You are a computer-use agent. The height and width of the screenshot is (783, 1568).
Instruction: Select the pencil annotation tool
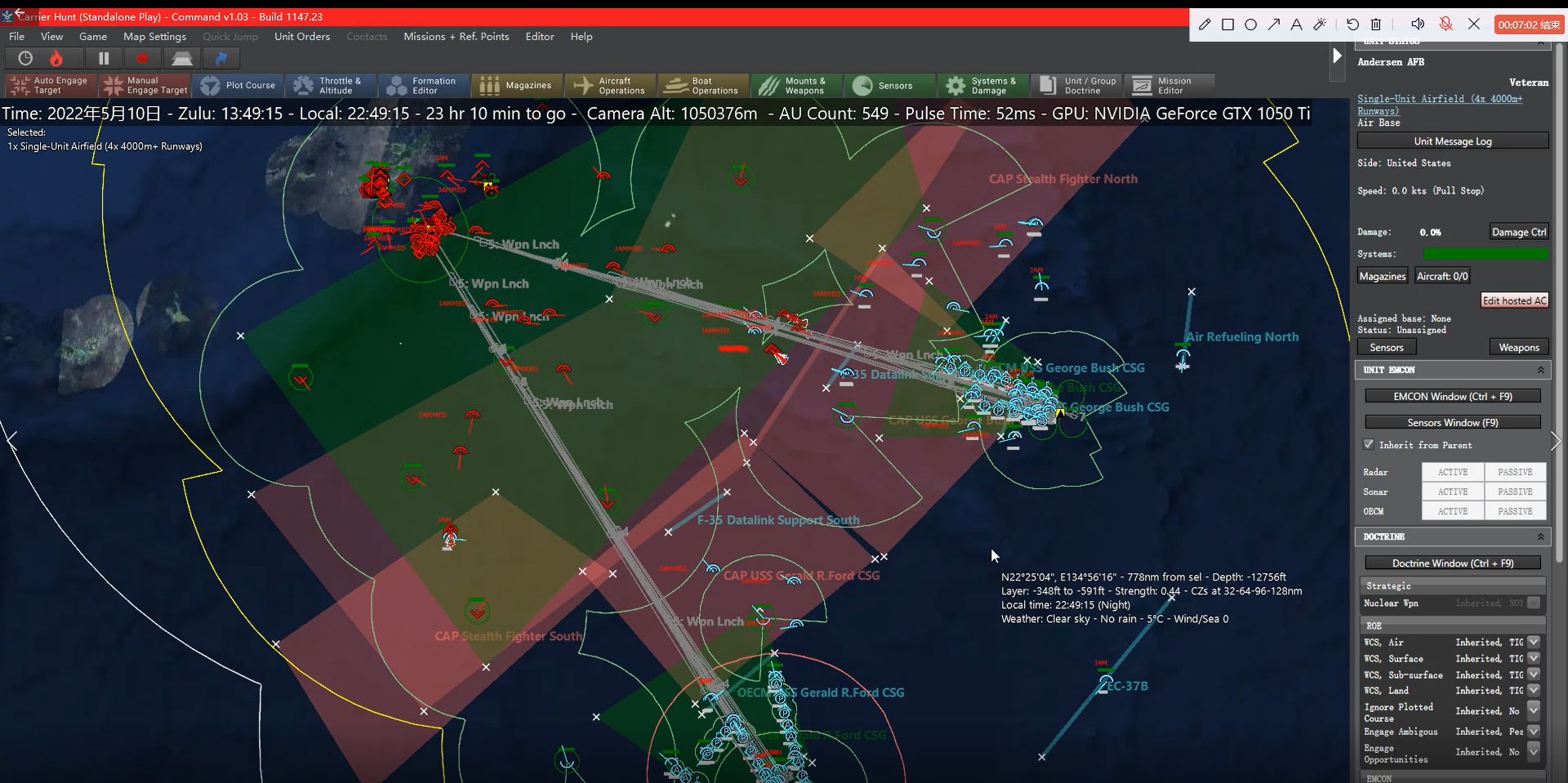click(1205, 24)
